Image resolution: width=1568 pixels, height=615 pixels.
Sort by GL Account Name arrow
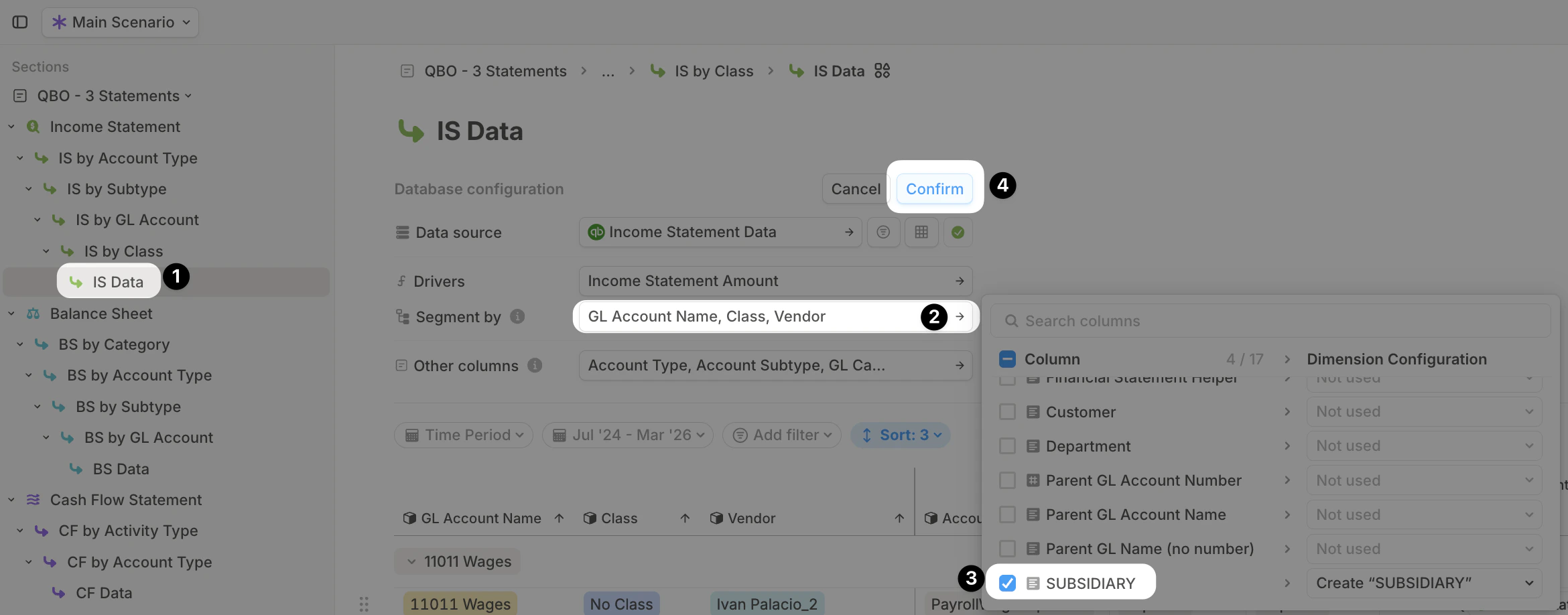pos(560,519)
